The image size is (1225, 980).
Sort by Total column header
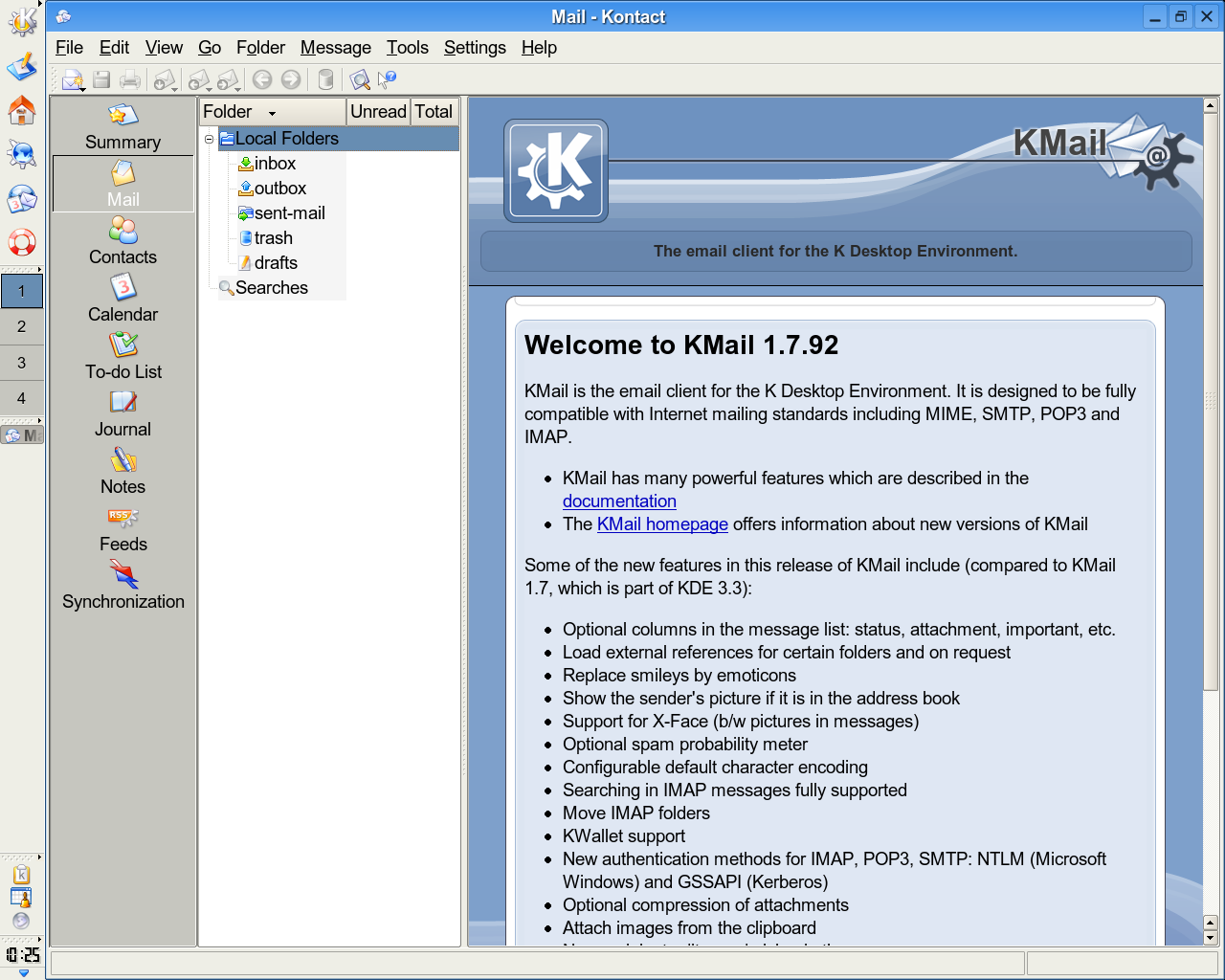click(434, 112)
